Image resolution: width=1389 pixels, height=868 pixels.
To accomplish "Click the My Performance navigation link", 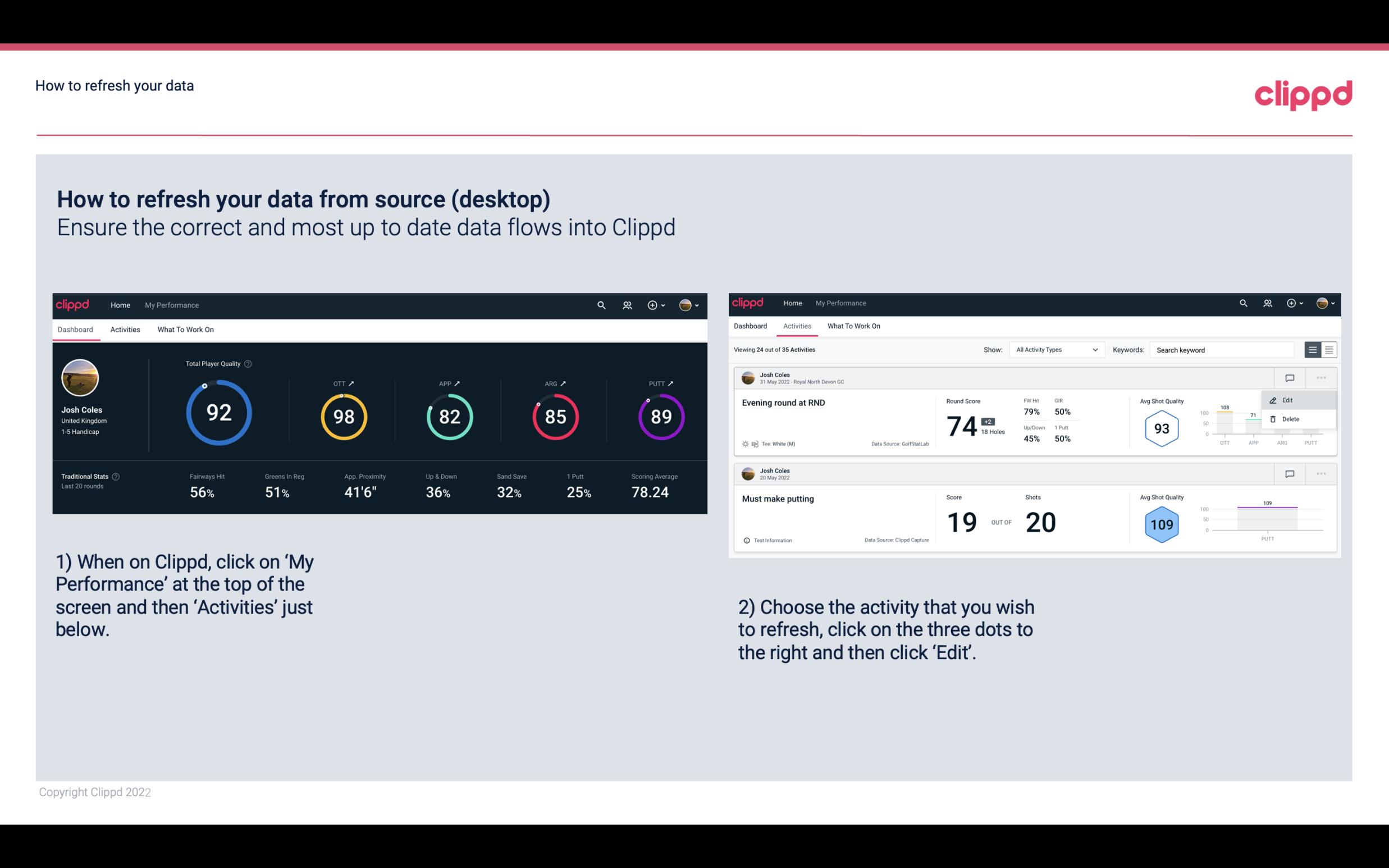I will (171, 305).
